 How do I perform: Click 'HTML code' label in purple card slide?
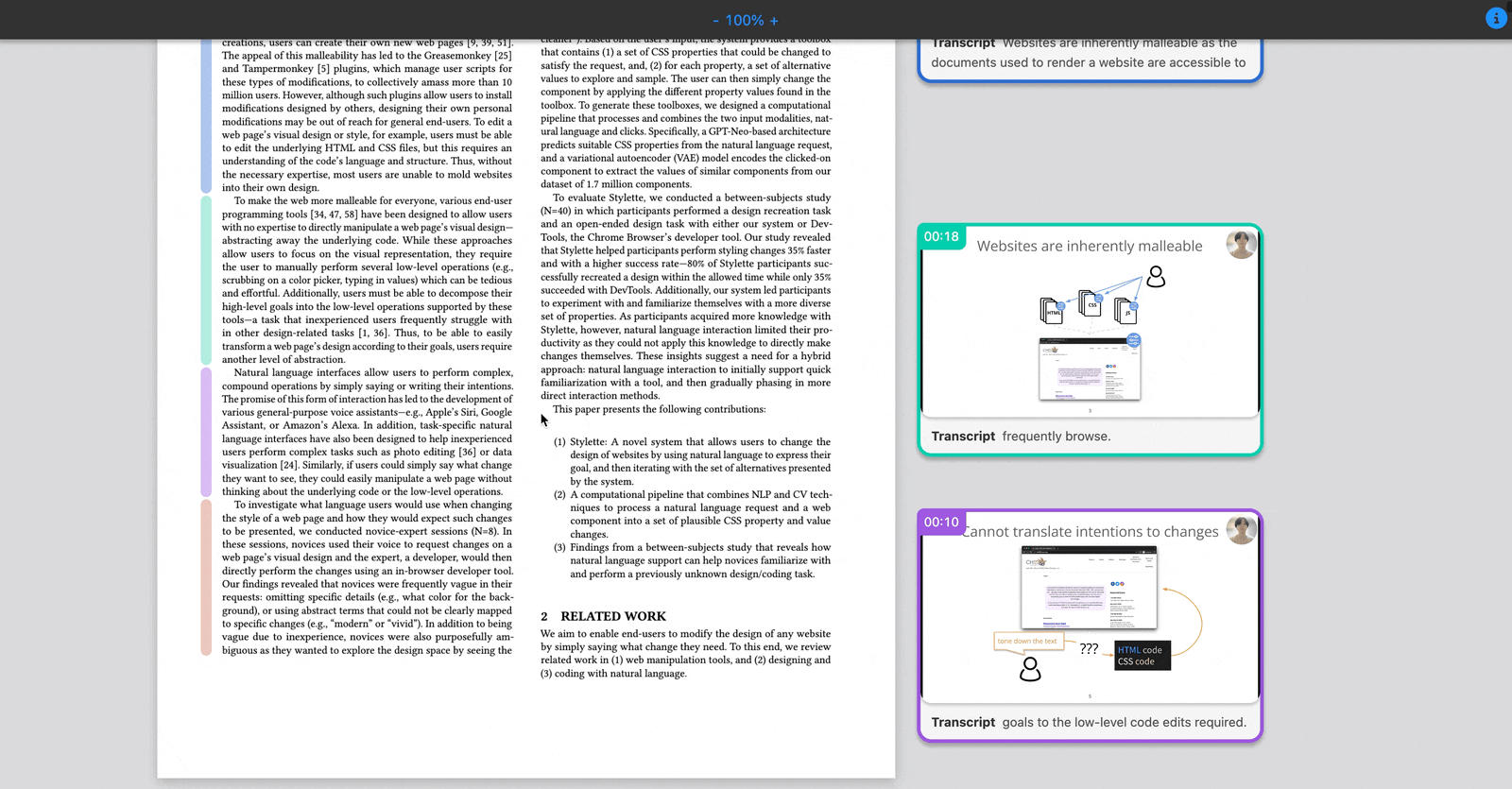coord(1140,650)
